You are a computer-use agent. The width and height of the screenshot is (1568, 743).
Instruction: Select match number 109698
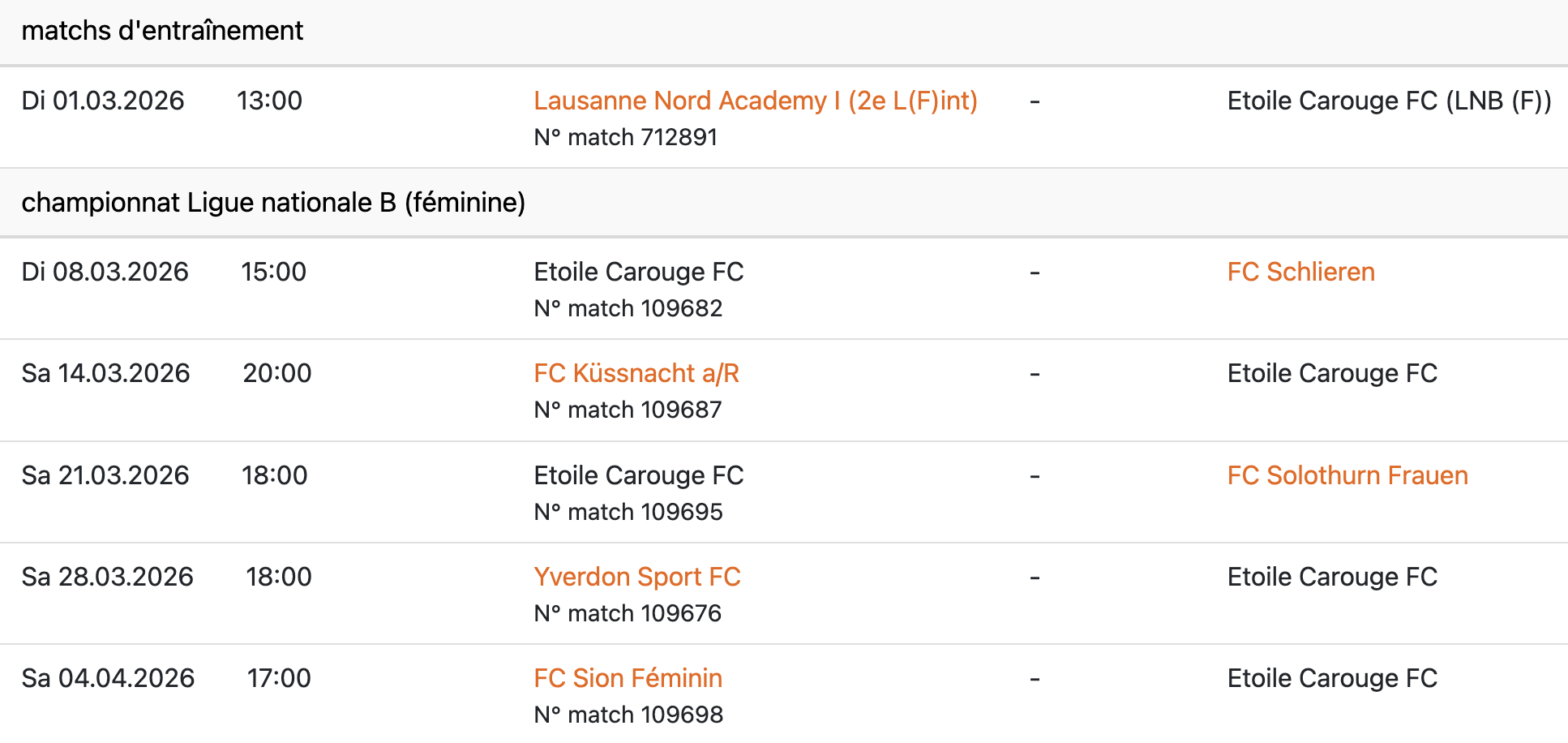[x=628, y=715]
